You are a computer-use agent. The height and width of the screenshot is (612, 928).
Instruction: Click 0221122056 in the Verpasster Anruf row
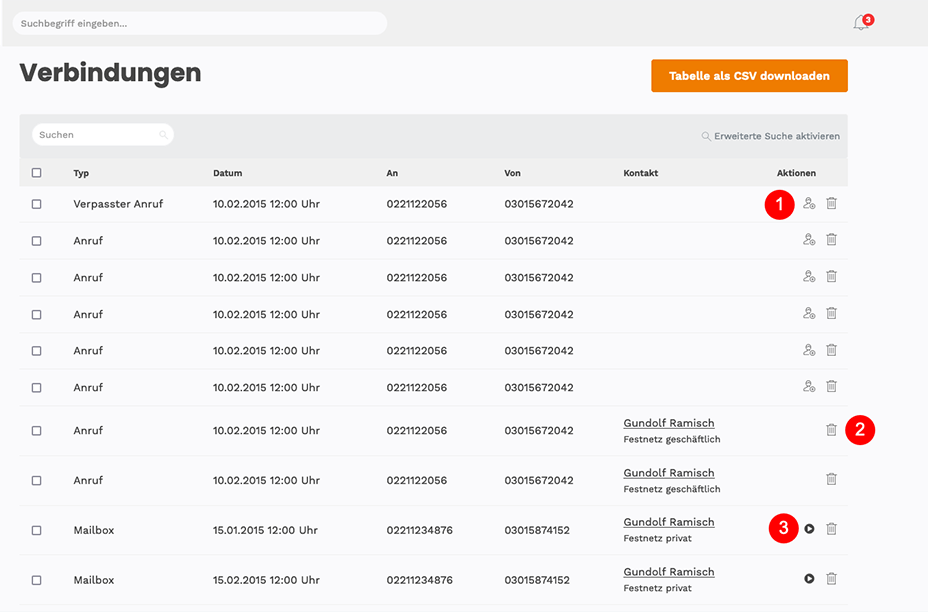[x=417, y=204]
